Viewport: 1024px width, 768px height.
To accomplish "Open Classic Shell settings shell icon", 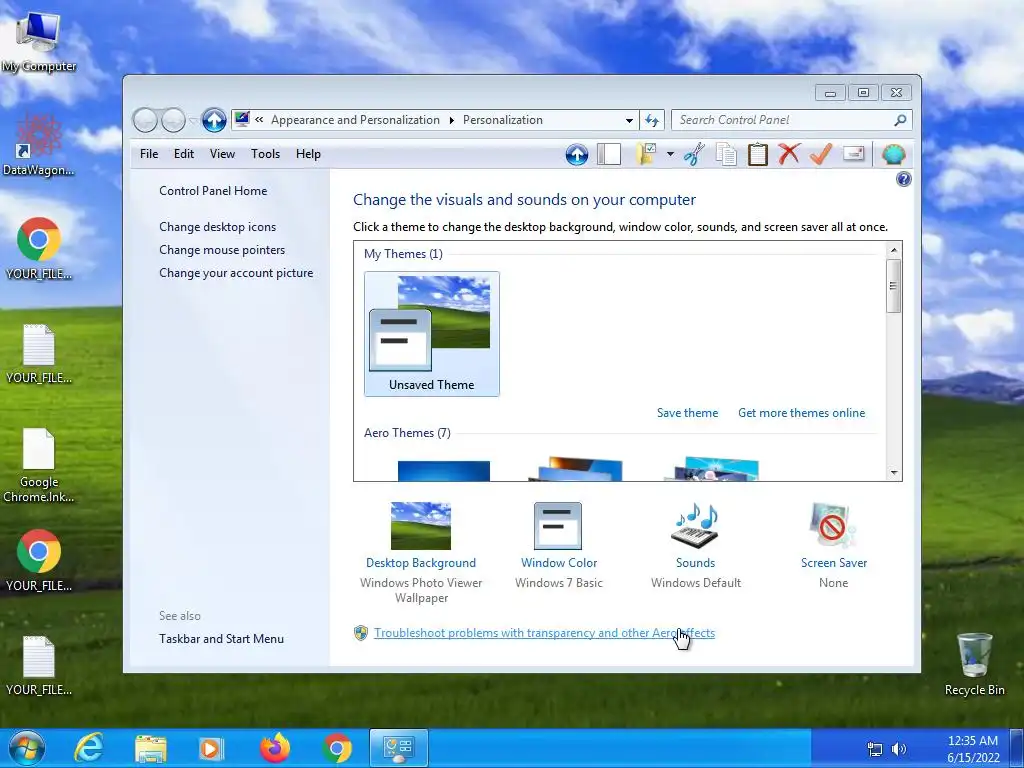I will 893,155.
